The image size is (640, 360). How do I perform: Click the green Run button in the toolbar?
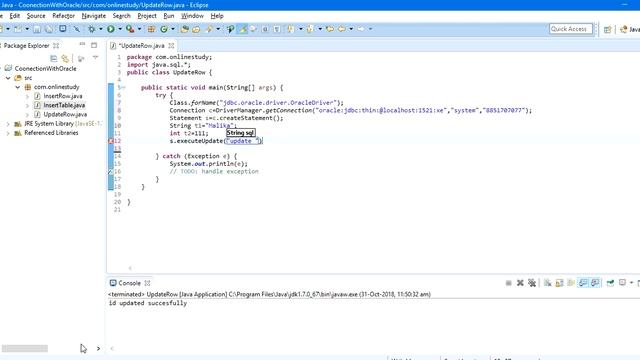click(111, 29)
